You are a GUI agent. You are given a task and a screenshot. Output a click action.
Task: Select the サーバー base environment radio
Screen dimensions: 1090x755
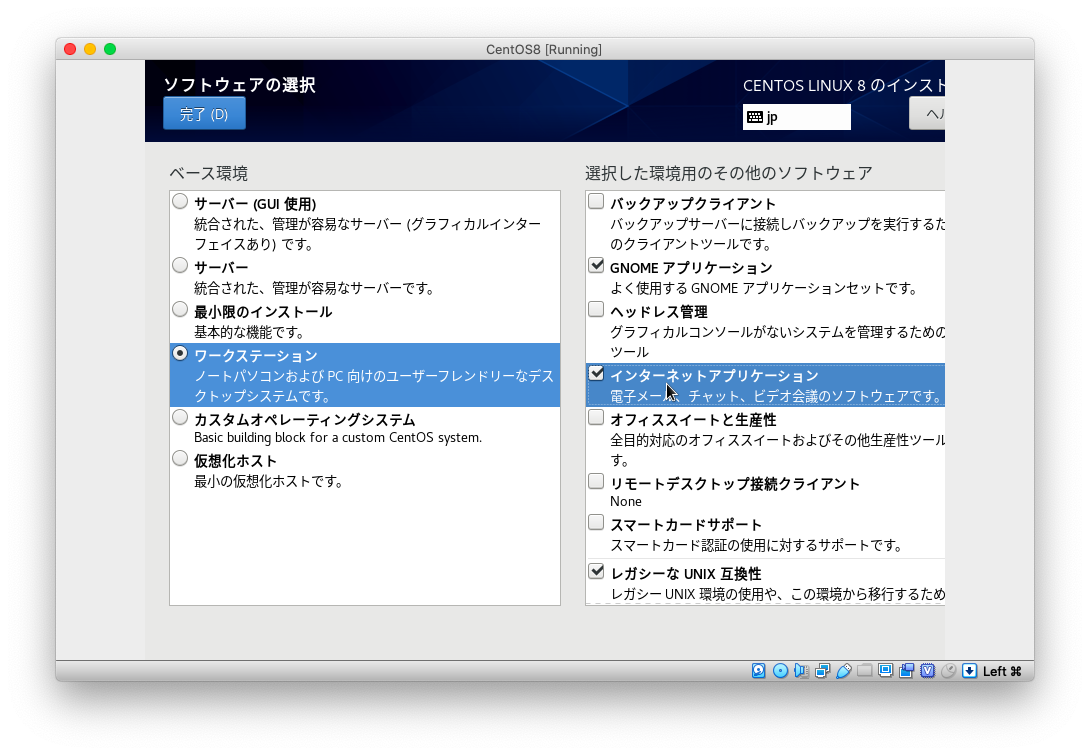tap(180, 266)
